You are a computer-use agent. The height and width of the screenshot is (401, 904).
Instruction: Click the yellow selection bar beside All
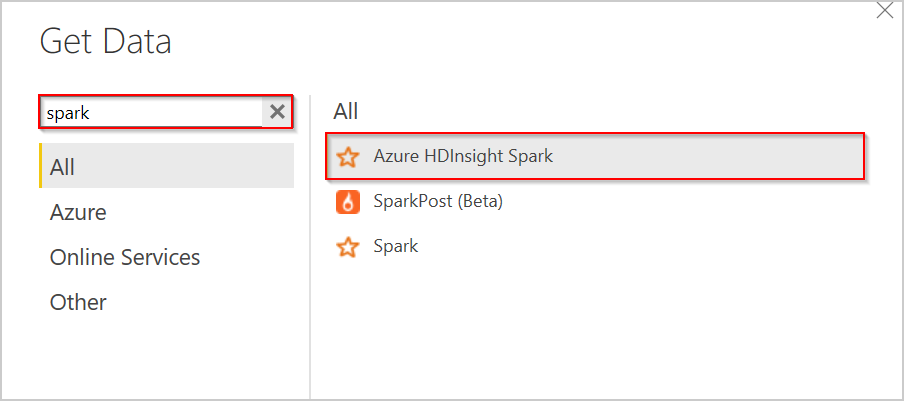coord(41,166)
